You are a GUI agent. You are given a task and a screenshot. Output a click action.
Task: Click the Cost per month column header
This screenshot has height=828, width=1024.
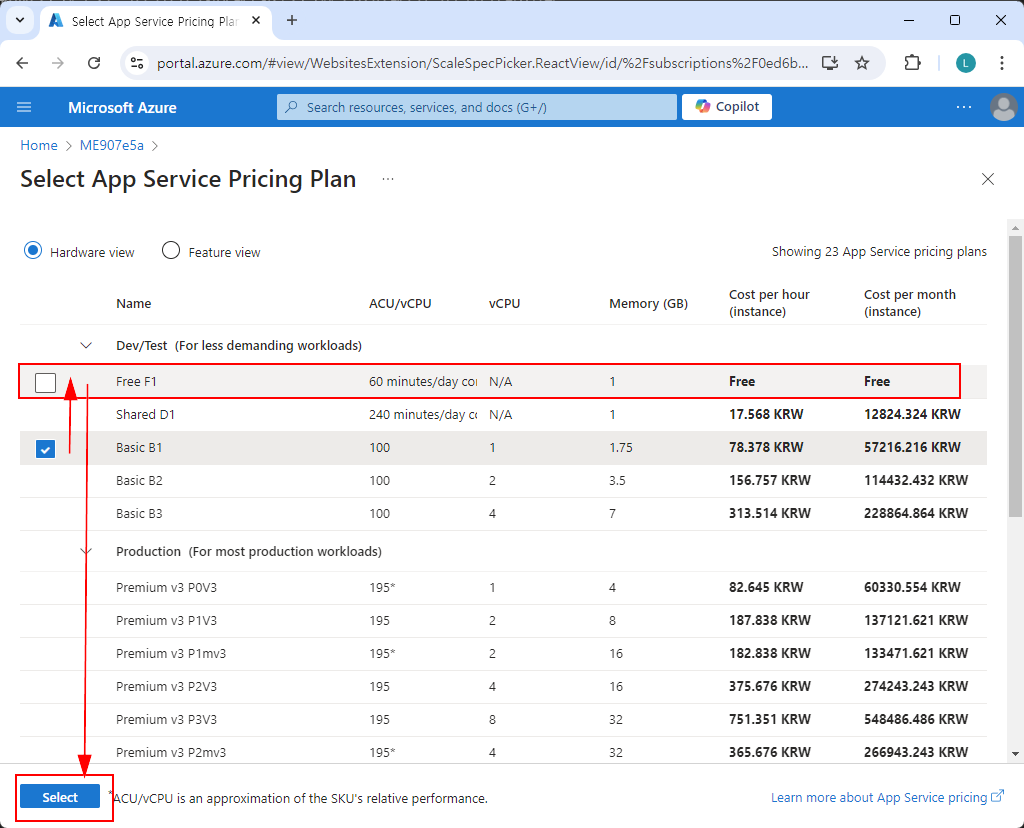pyautogui.click(x=910, y=303)
